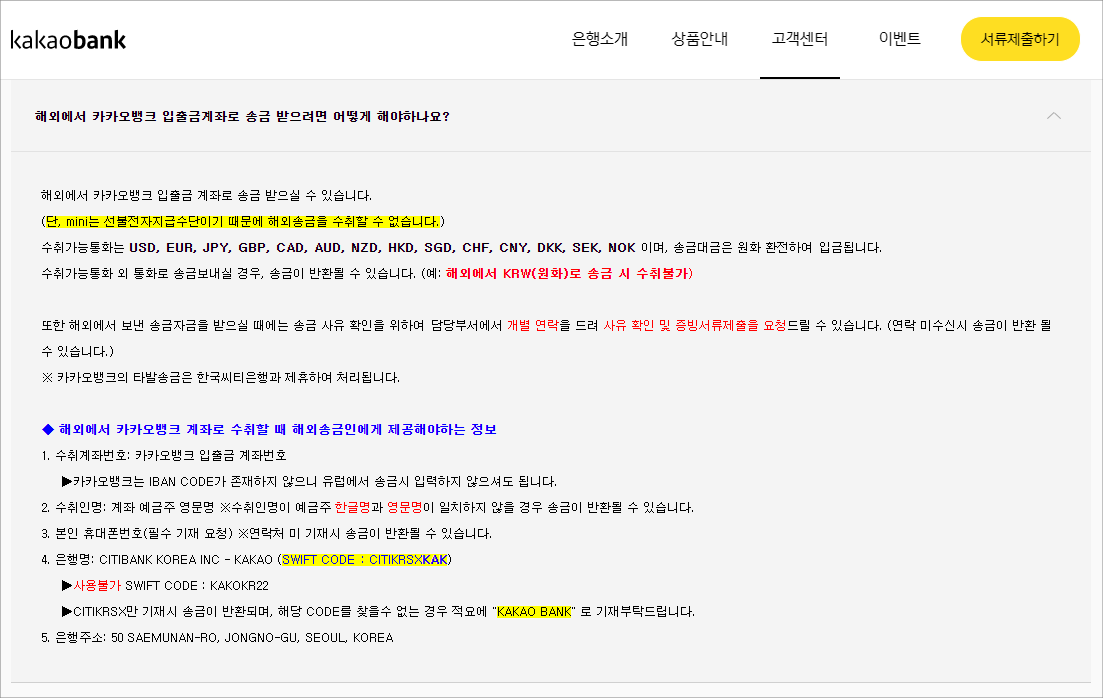This screenshot has width=1103, height=698.
Task: Click the highlighted mini 해외송금 수취 notice
Action: [243, 222]
